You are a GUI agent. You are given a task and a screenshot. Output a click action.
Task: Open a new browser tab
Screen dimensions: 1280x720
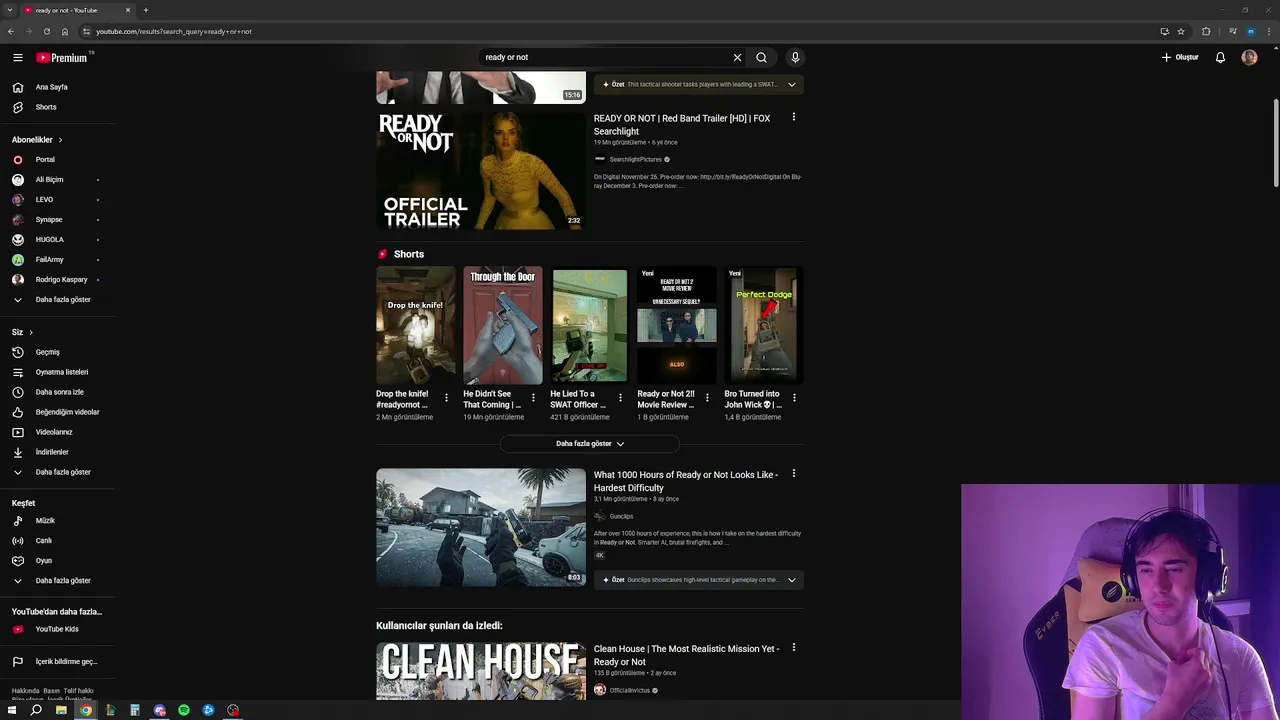[146, 10]
